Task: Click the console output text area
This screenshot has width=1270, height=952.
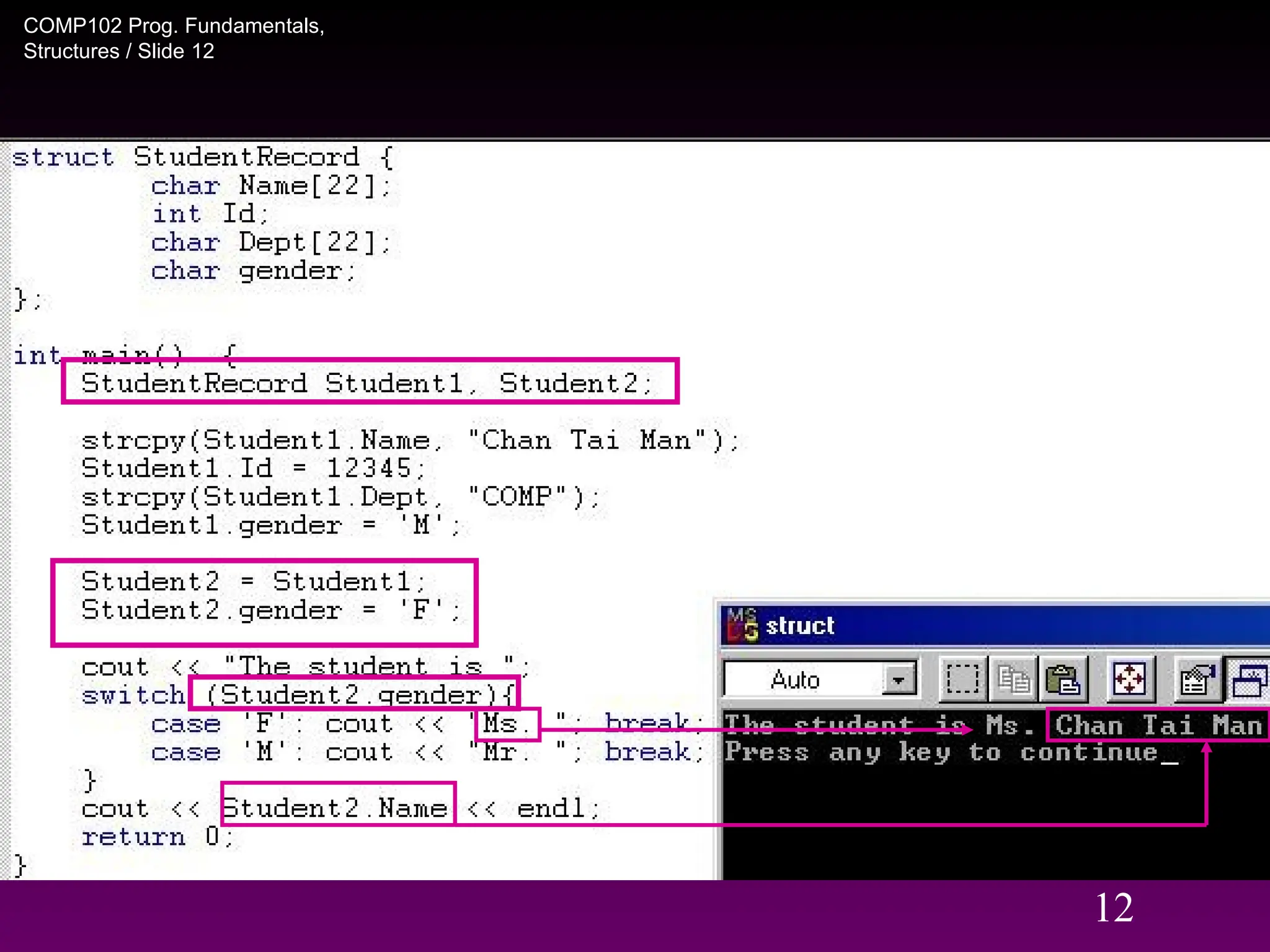Action: coord(992,818)
